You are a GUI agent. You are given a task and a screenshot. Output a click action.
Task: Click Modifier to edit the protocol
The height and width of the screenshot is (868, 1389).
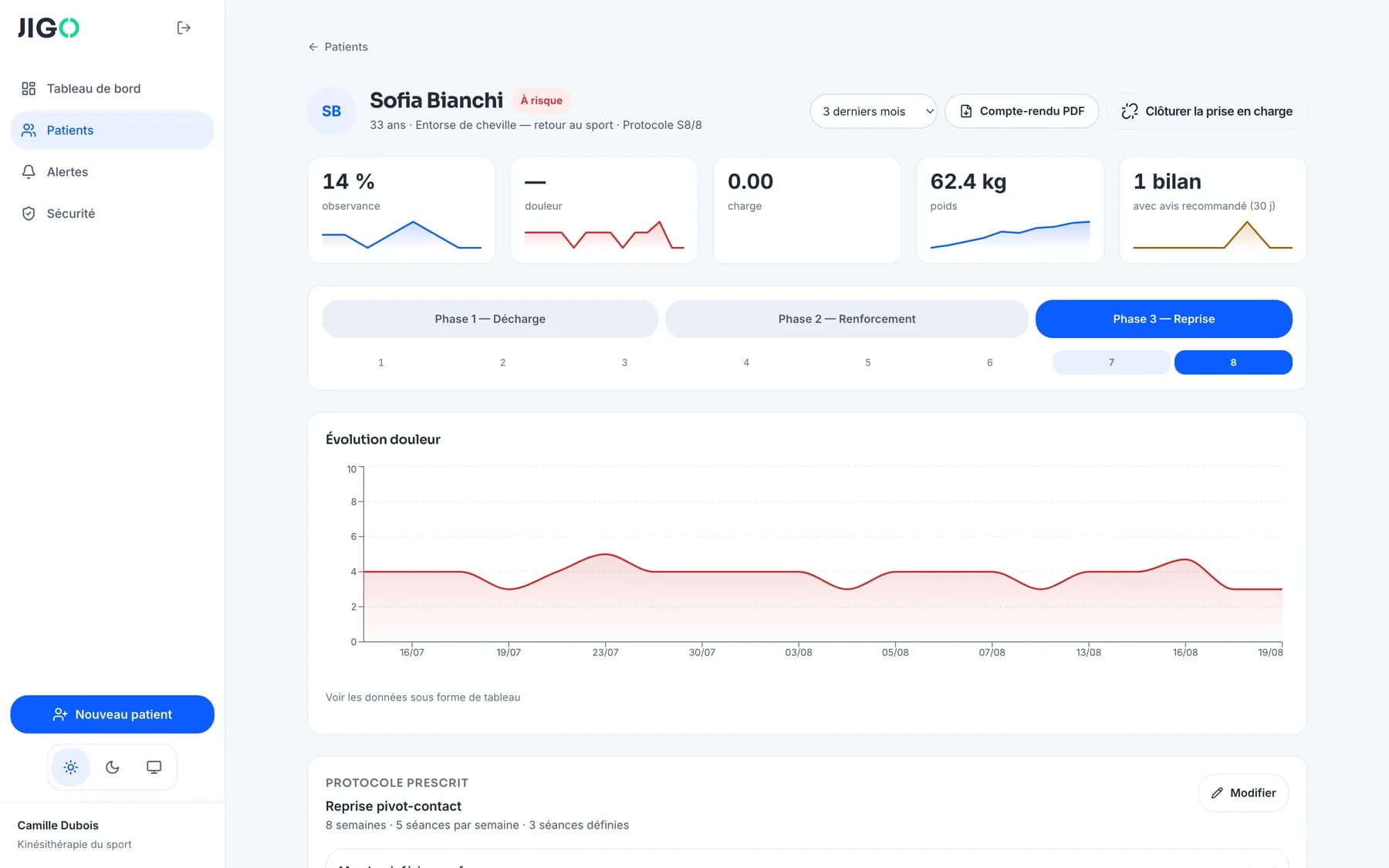(x=1243, y=793)
